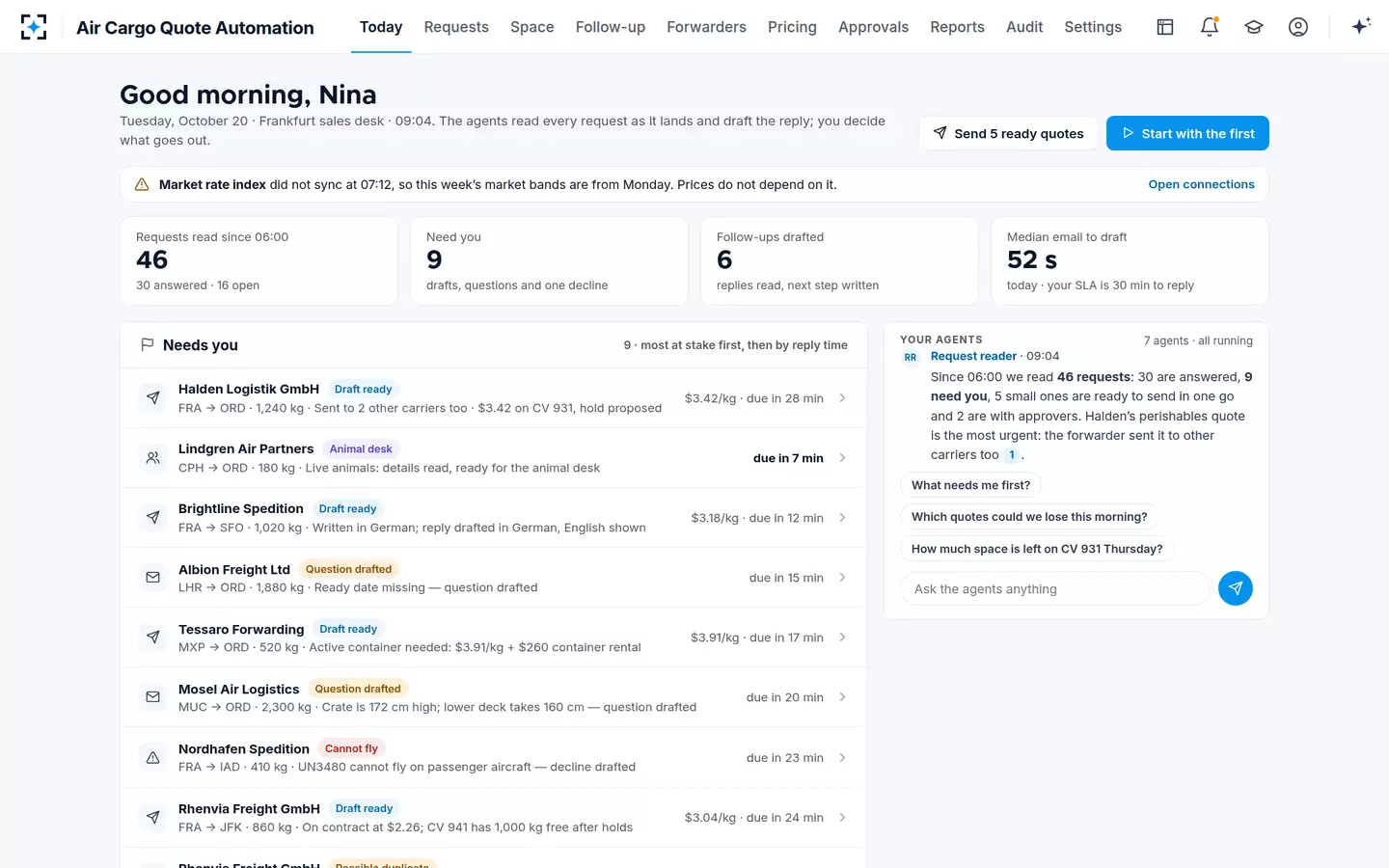Open the graduation cap learning icon

(1254, 27)
